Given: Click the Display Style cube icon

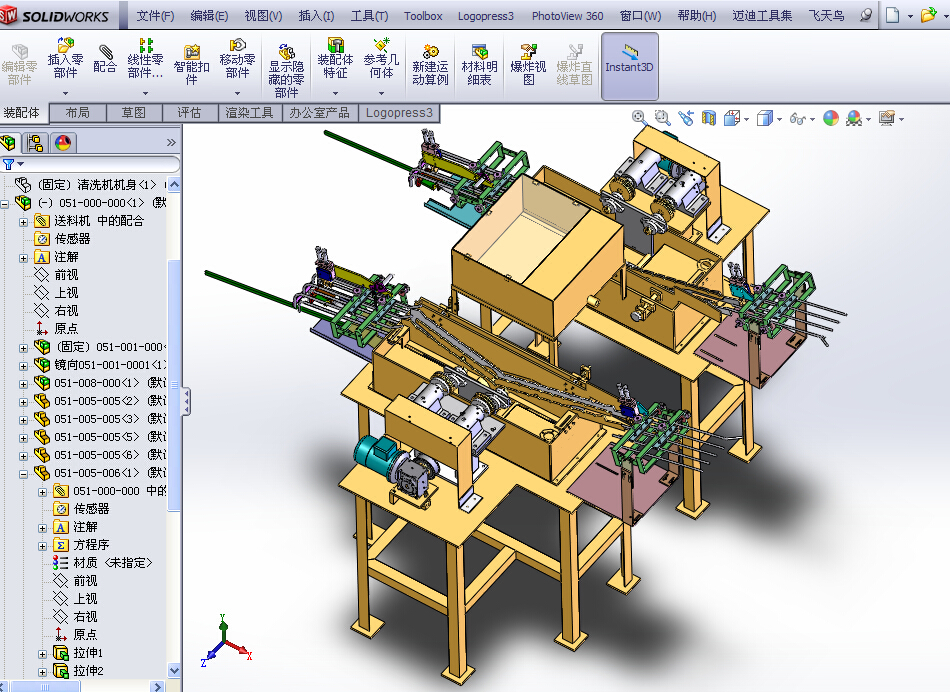Looking at the screenshot, I should coord(765,118).
